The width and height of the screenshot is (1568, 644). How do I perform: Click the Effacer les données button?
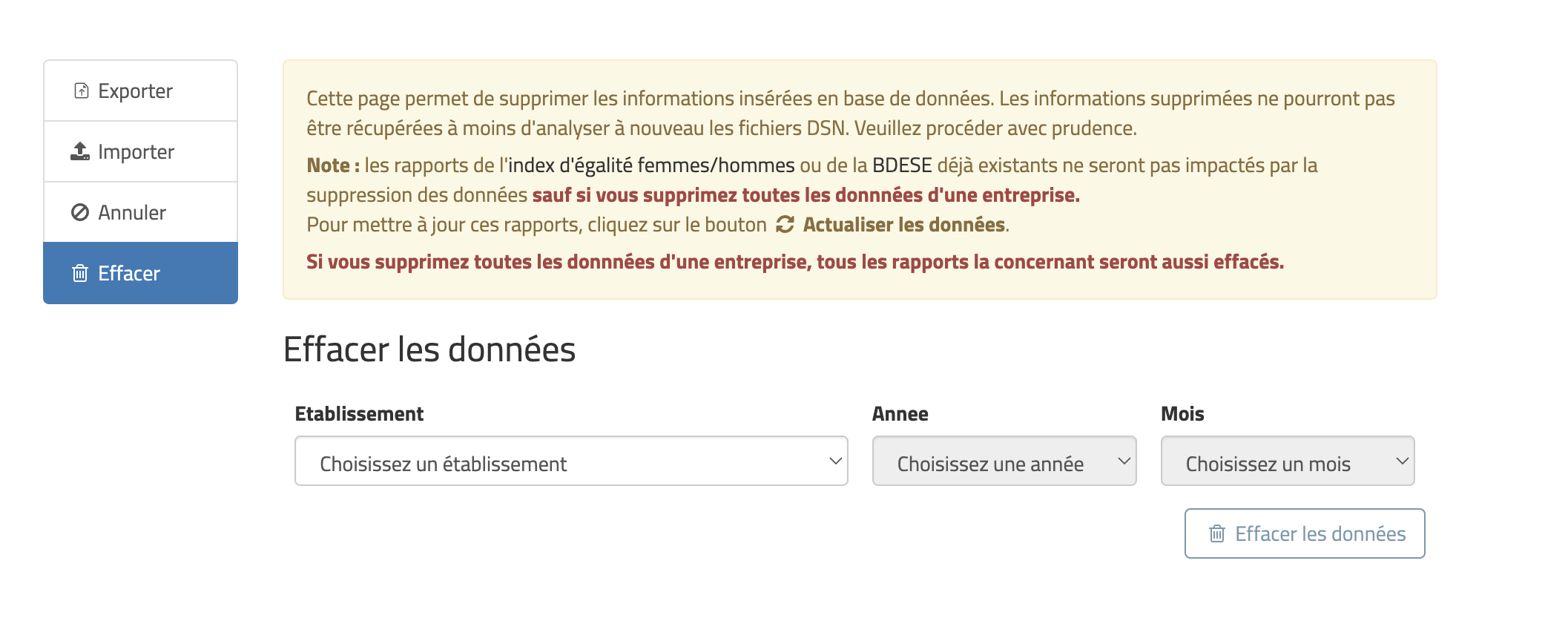click(1305, 533)
